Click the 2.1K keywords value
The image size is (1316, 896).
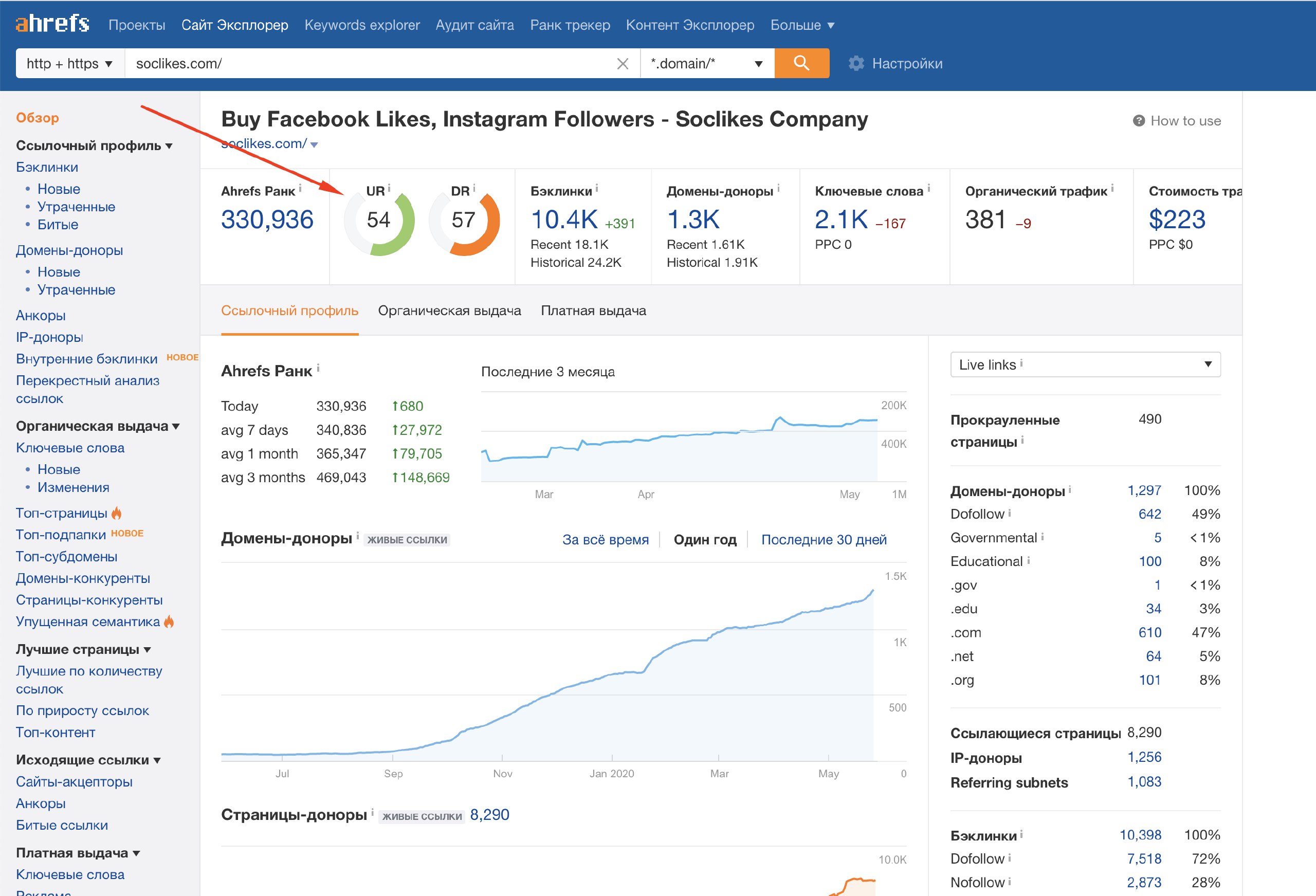[841, 219]
